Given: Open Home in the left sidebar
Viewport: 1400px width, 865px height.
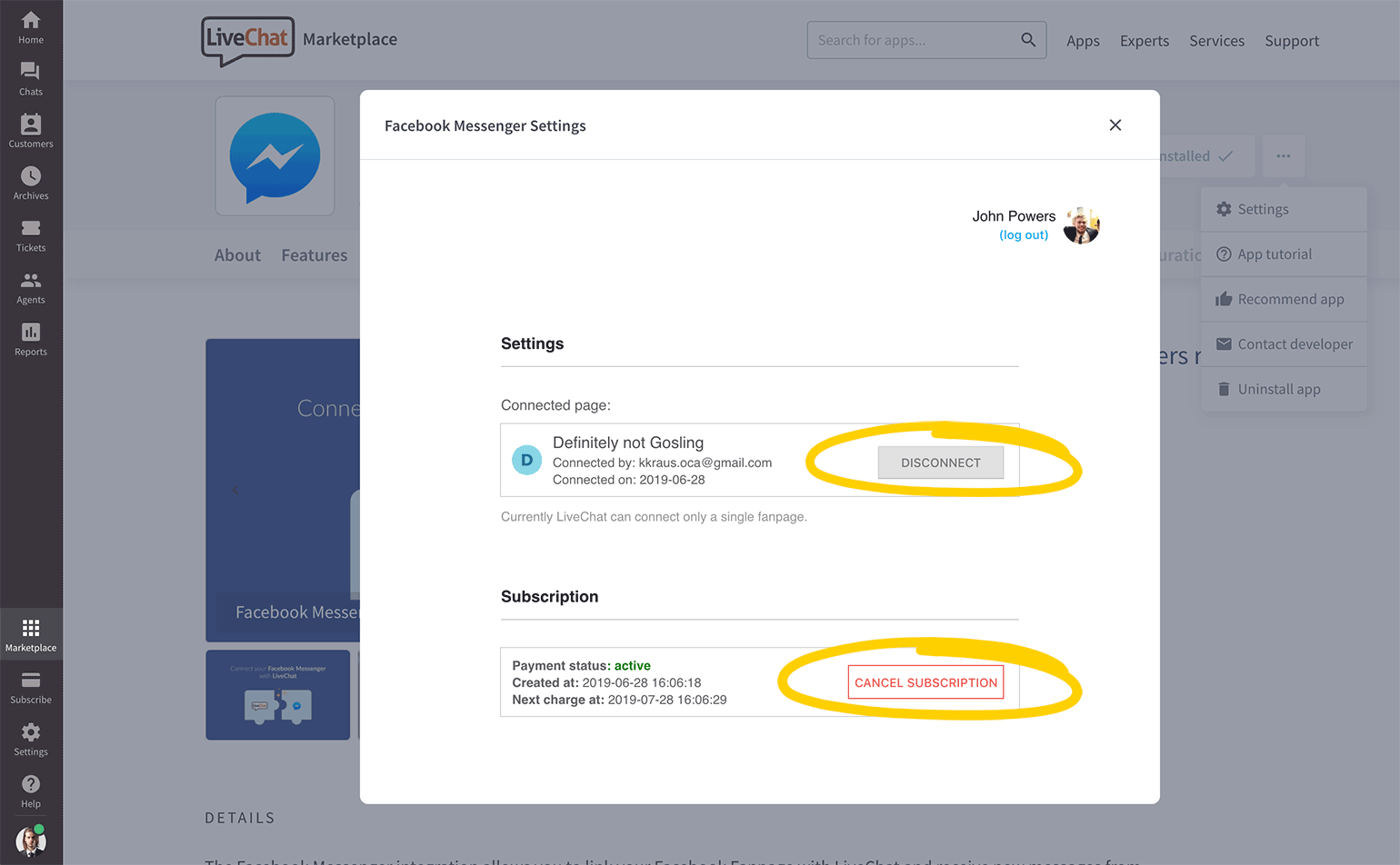Looking at the screenshot, I should [31, 27].
